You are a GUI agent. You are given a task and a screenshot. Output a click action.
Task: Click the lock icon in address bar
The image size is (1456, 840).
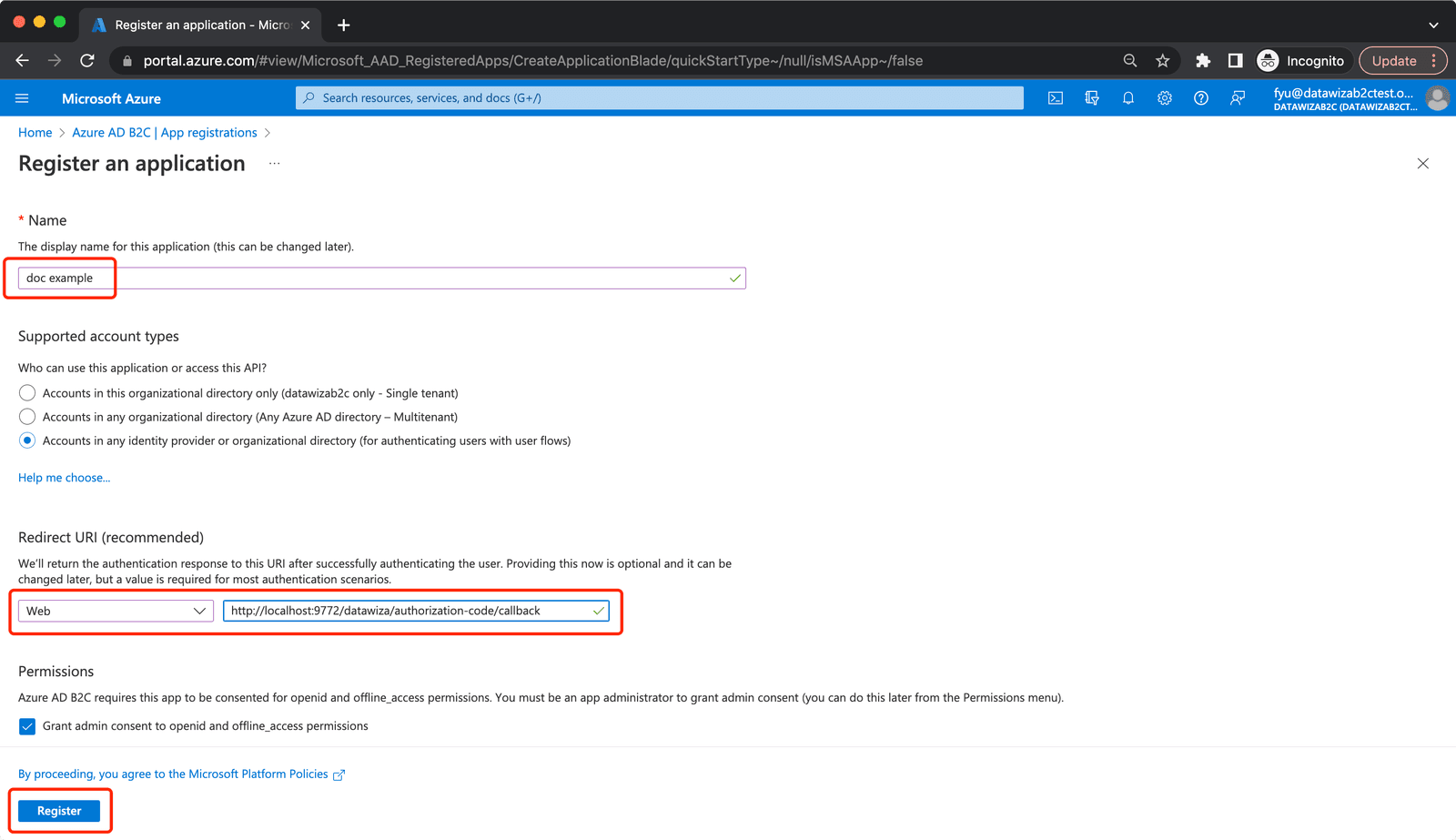coord(127,61)
